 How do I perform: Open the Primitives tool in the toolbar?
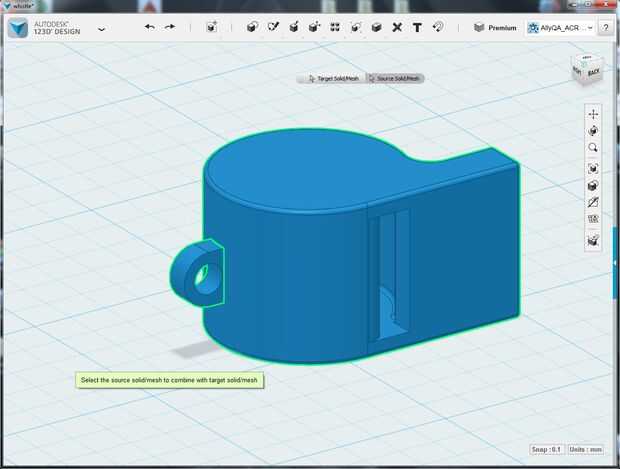[251, 27]
